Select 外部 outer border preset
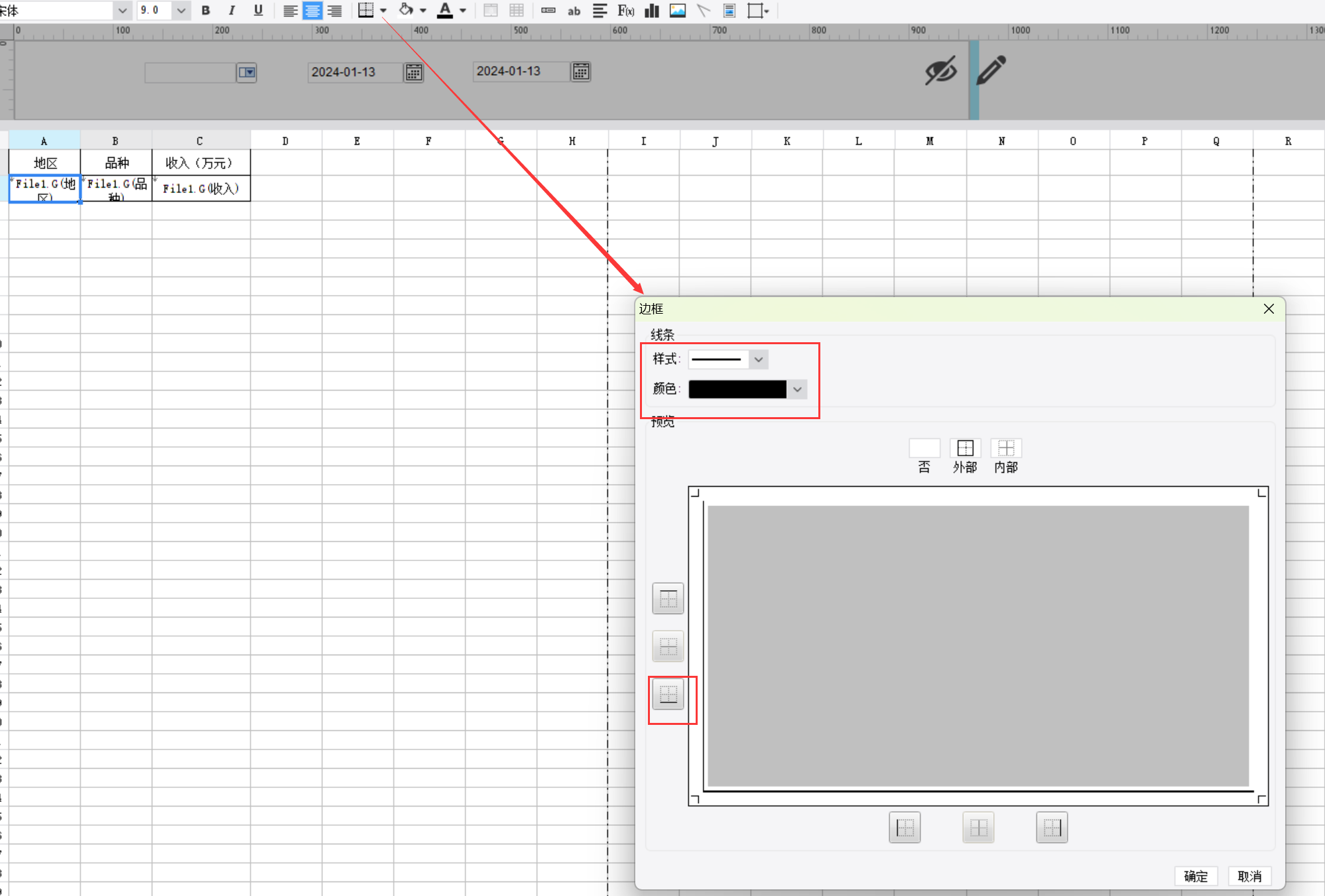Viewport: 1325px width, 896px height. point(965,448)
